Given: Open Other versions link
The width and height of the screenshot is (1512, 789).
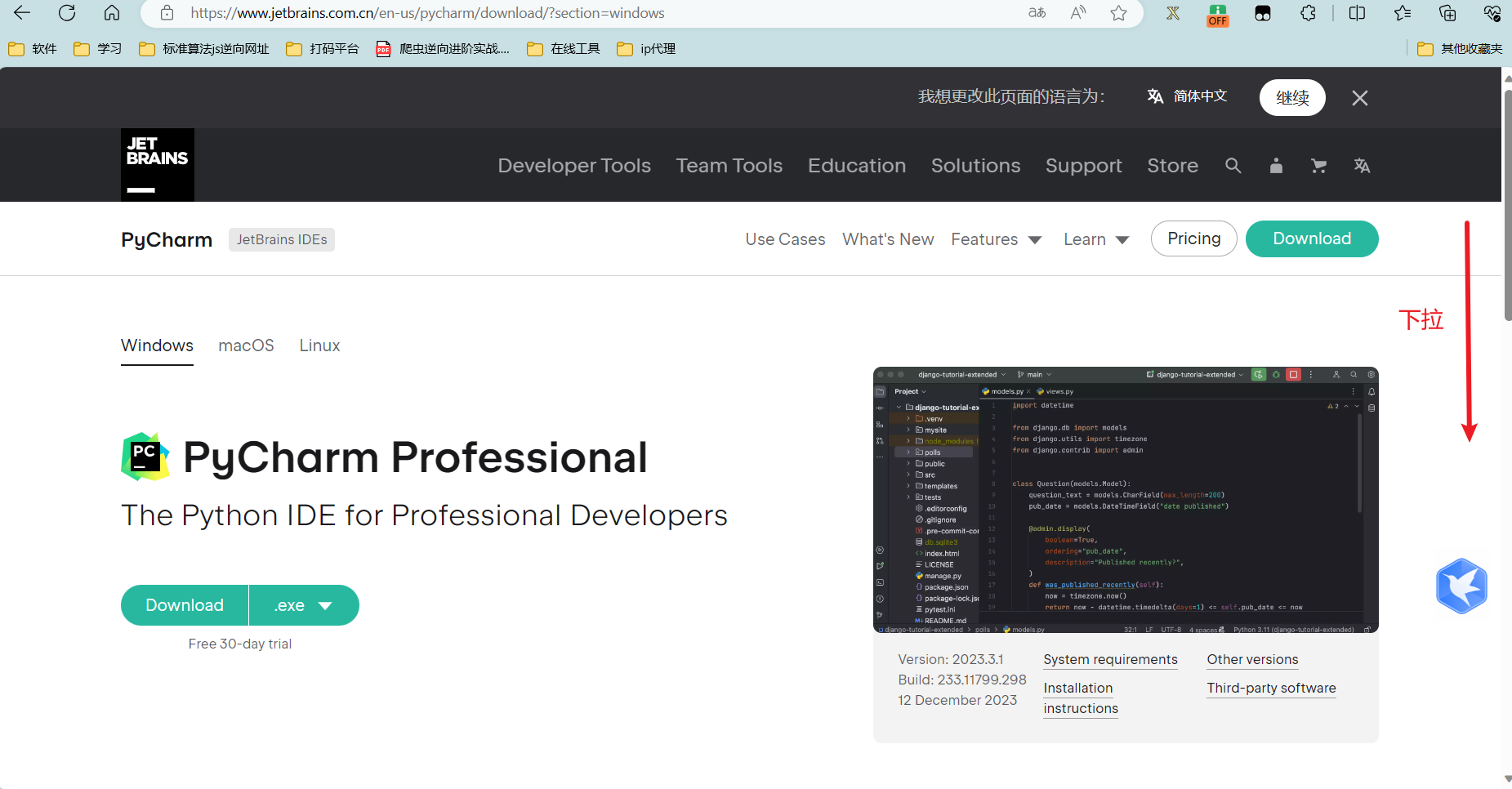Looking at the screenshot, I should click(x=1252, y=659).
